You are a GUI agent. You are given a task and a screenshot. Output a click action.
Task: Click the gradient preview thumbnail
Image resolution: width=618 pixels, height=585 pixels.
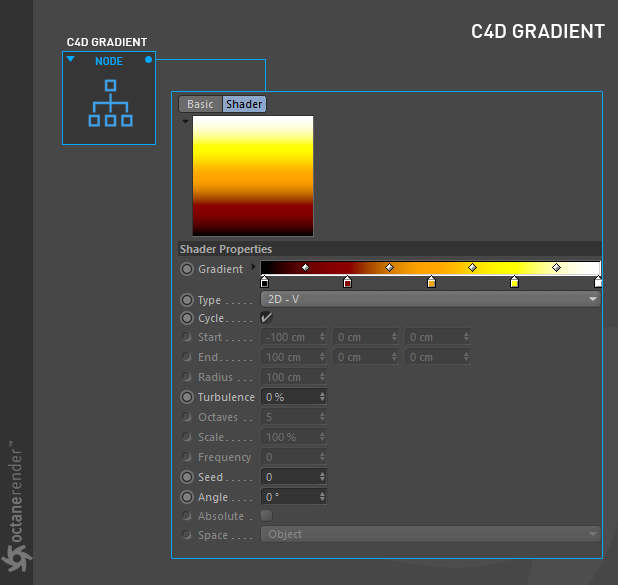point(253,176)
